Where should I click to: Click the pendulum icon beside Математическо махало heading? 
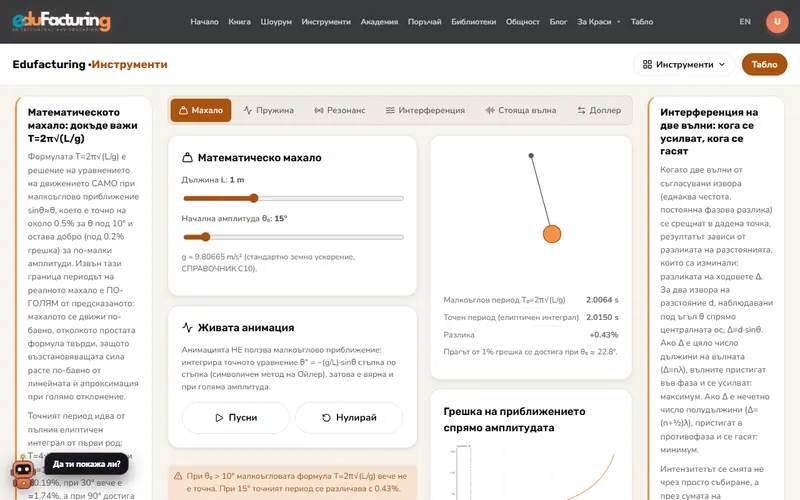187,158
